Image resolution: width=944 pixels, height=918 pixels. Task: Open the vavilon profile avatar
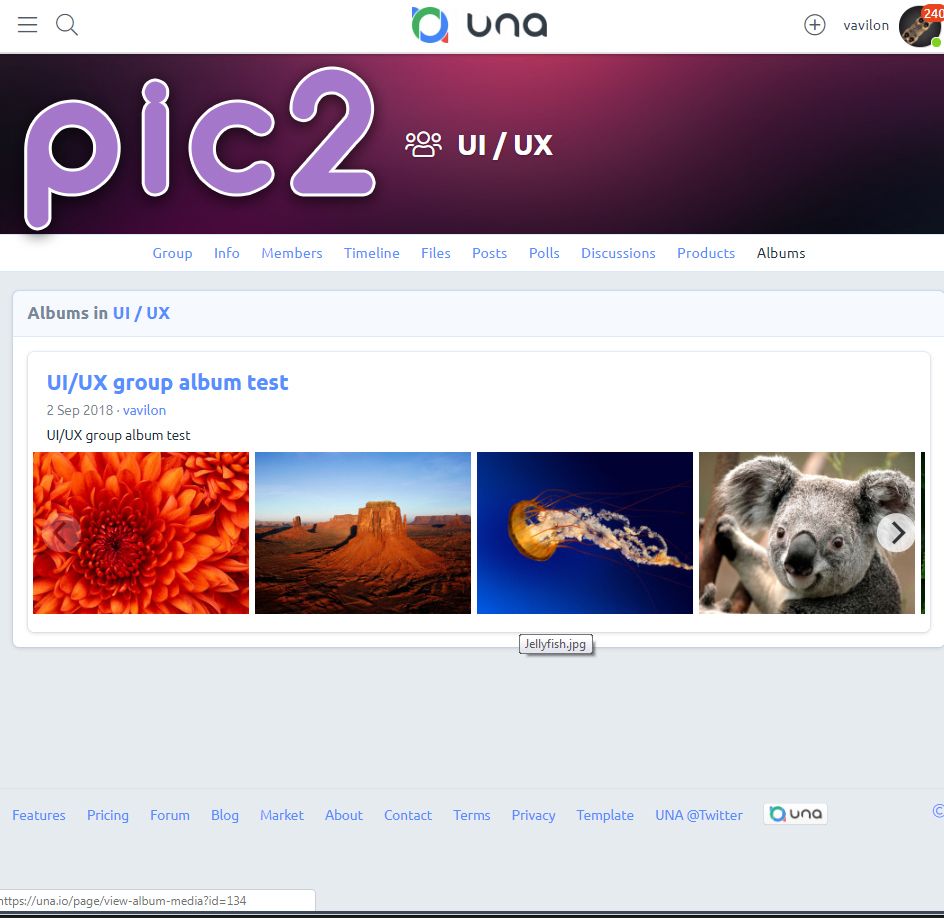click(x=919, y=26)
